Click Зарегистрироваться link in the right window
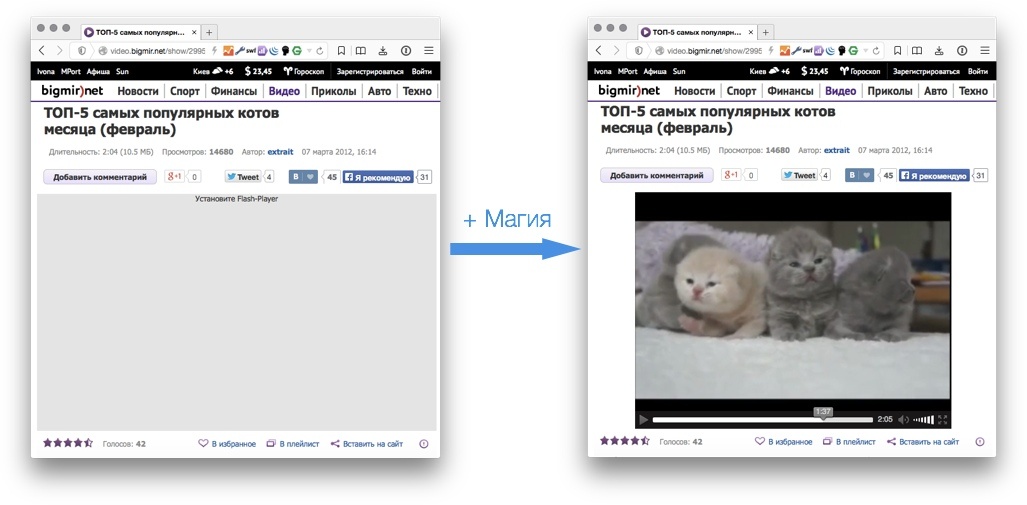1027x505 pixels. pos(926,71)
